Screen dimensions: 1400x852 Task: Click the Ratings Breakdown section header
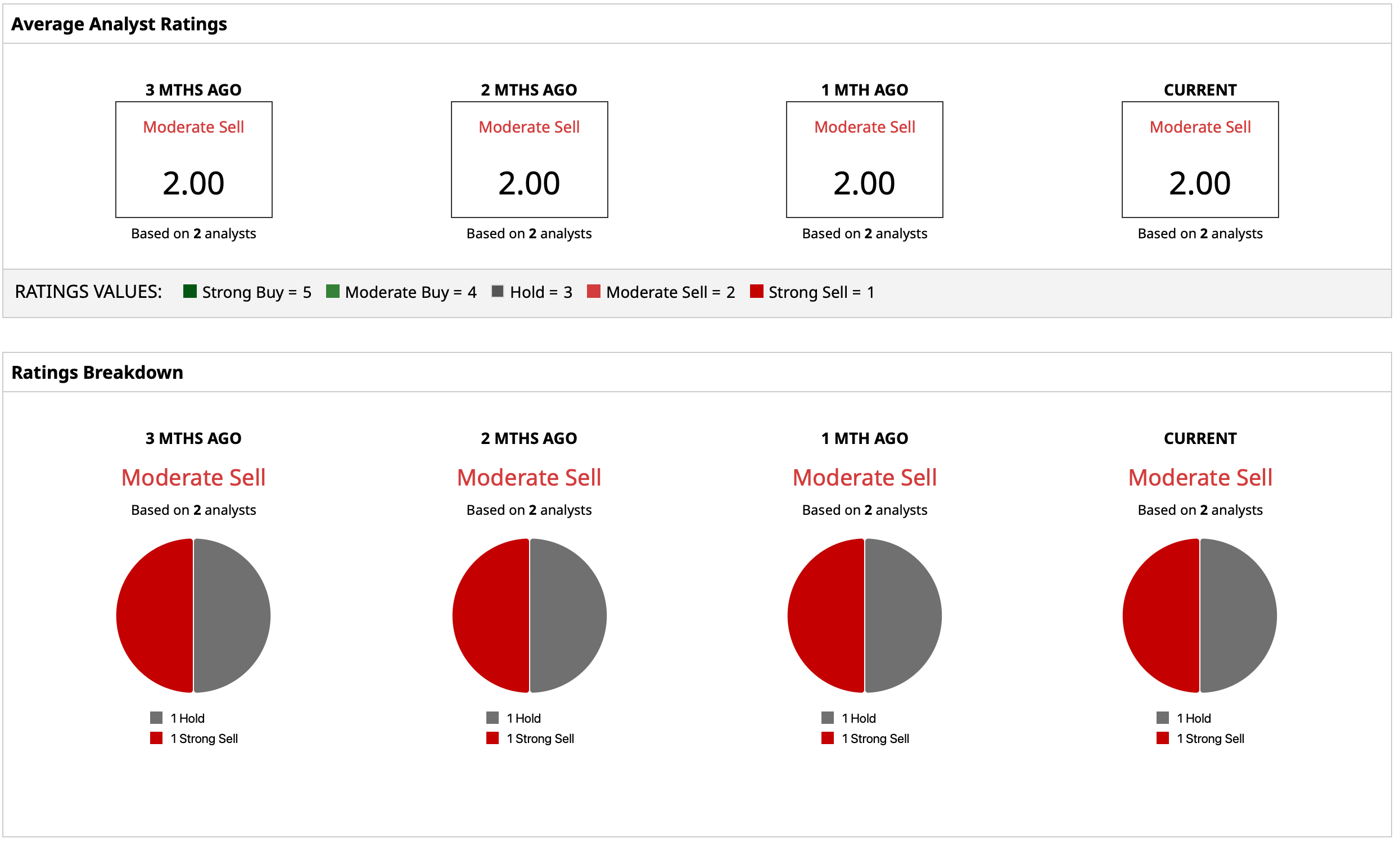(x=97, y=372)
